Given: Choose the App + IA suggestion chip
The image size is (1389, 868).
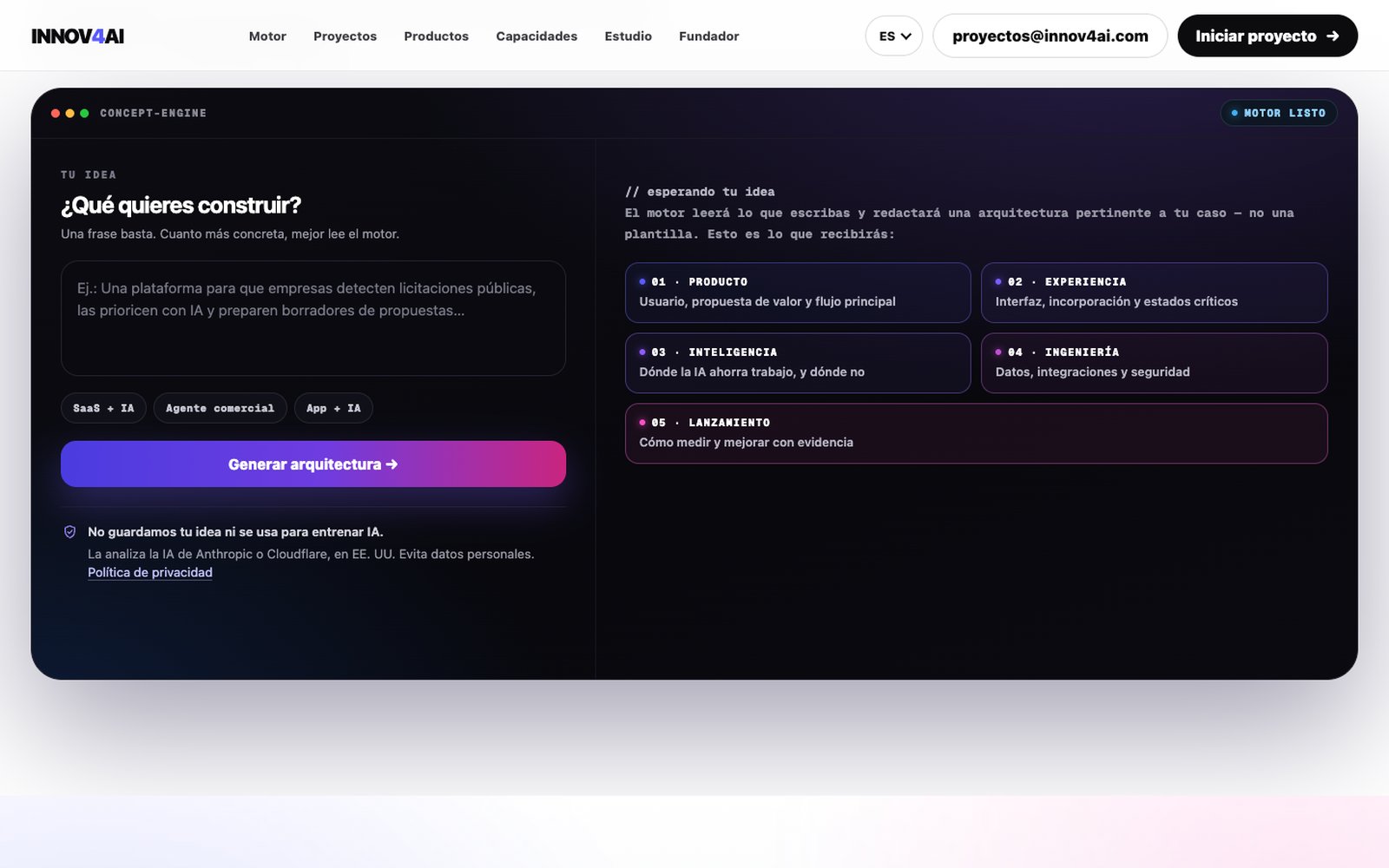Looking at the screenshot, I should point(333,408).
